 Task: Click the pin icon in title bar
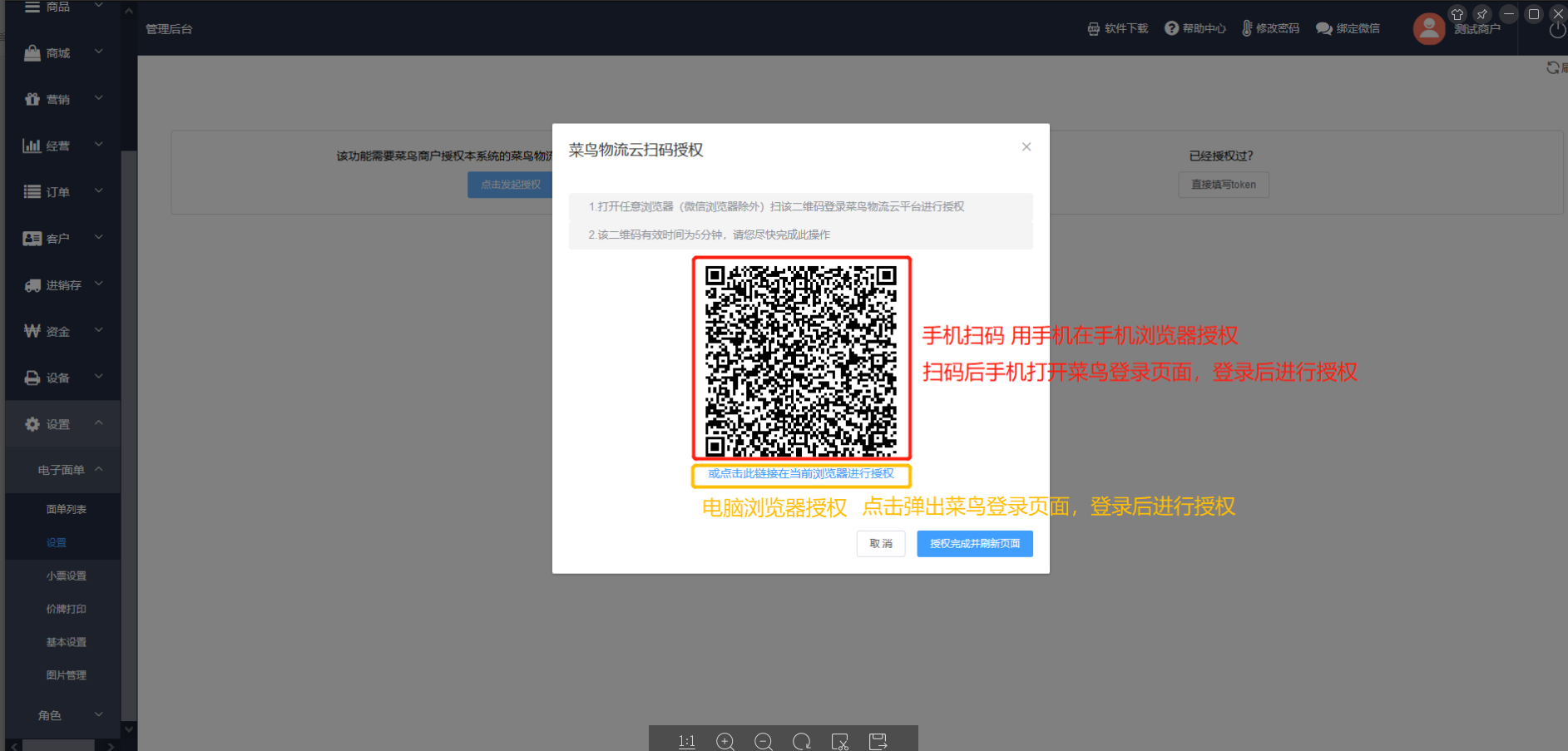coord(1481,14)
